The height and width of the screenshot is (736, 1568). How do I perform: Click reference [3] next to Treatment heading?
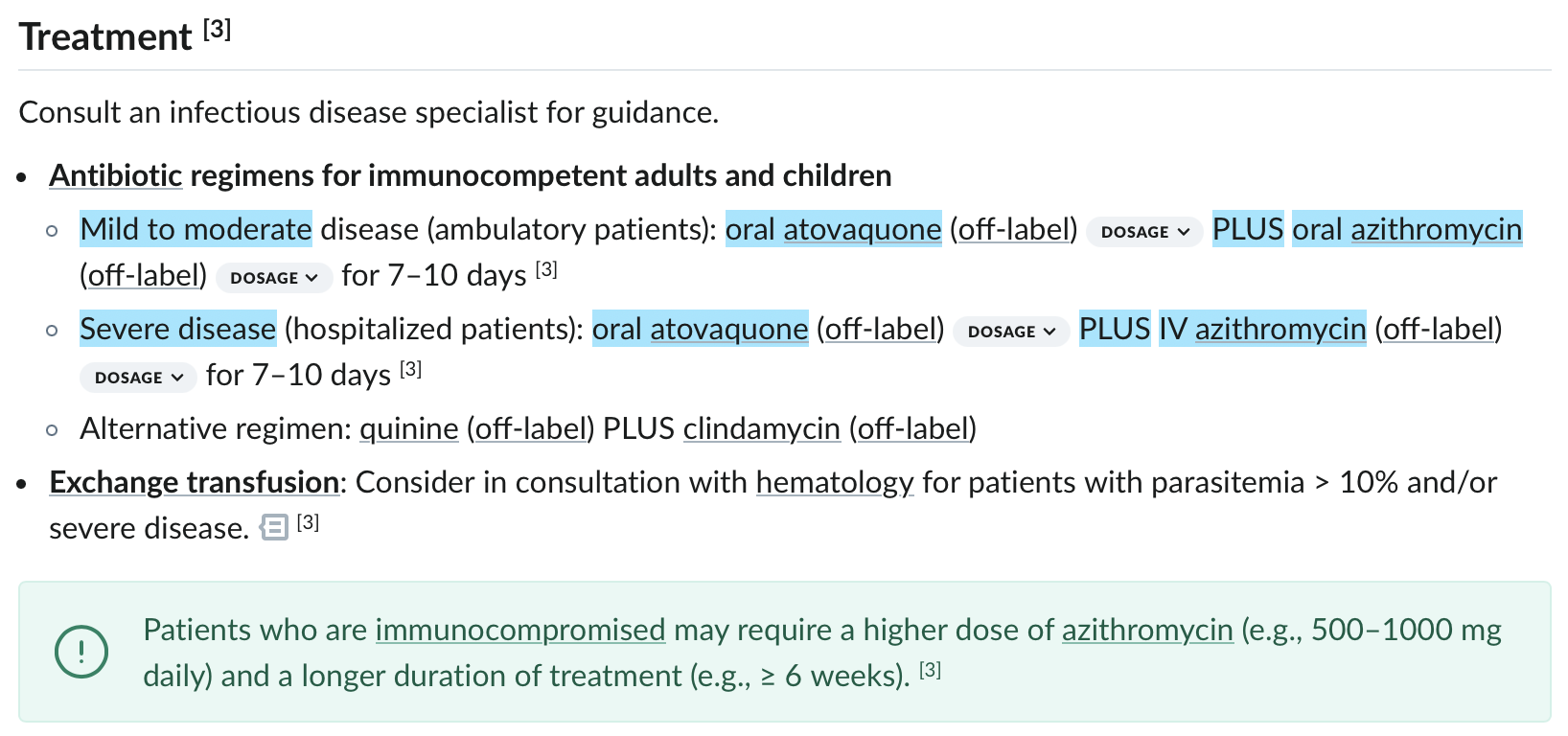pos(218,30)
